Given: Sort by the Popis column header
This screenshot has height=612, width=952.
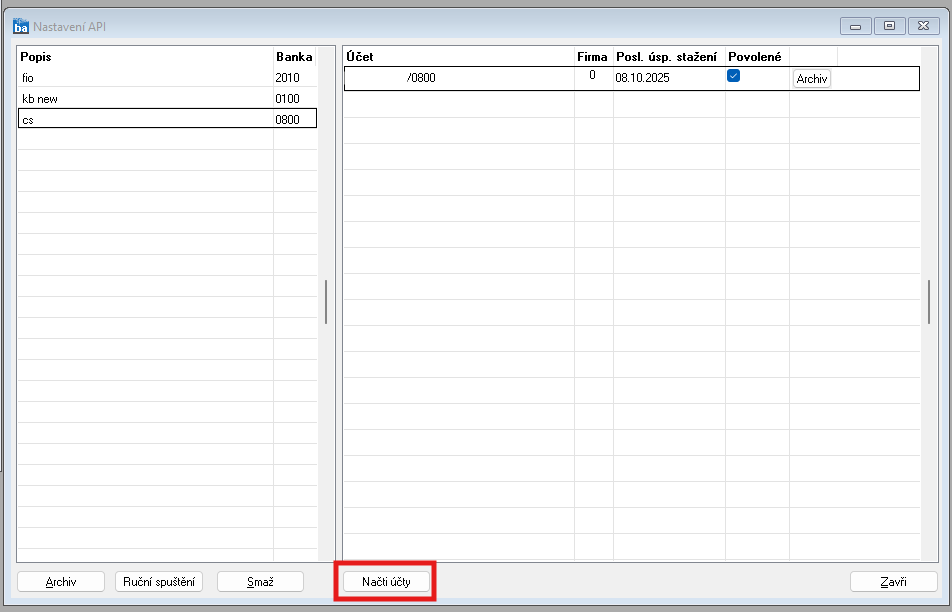Looking at the screenshot, I should (146, 56).
